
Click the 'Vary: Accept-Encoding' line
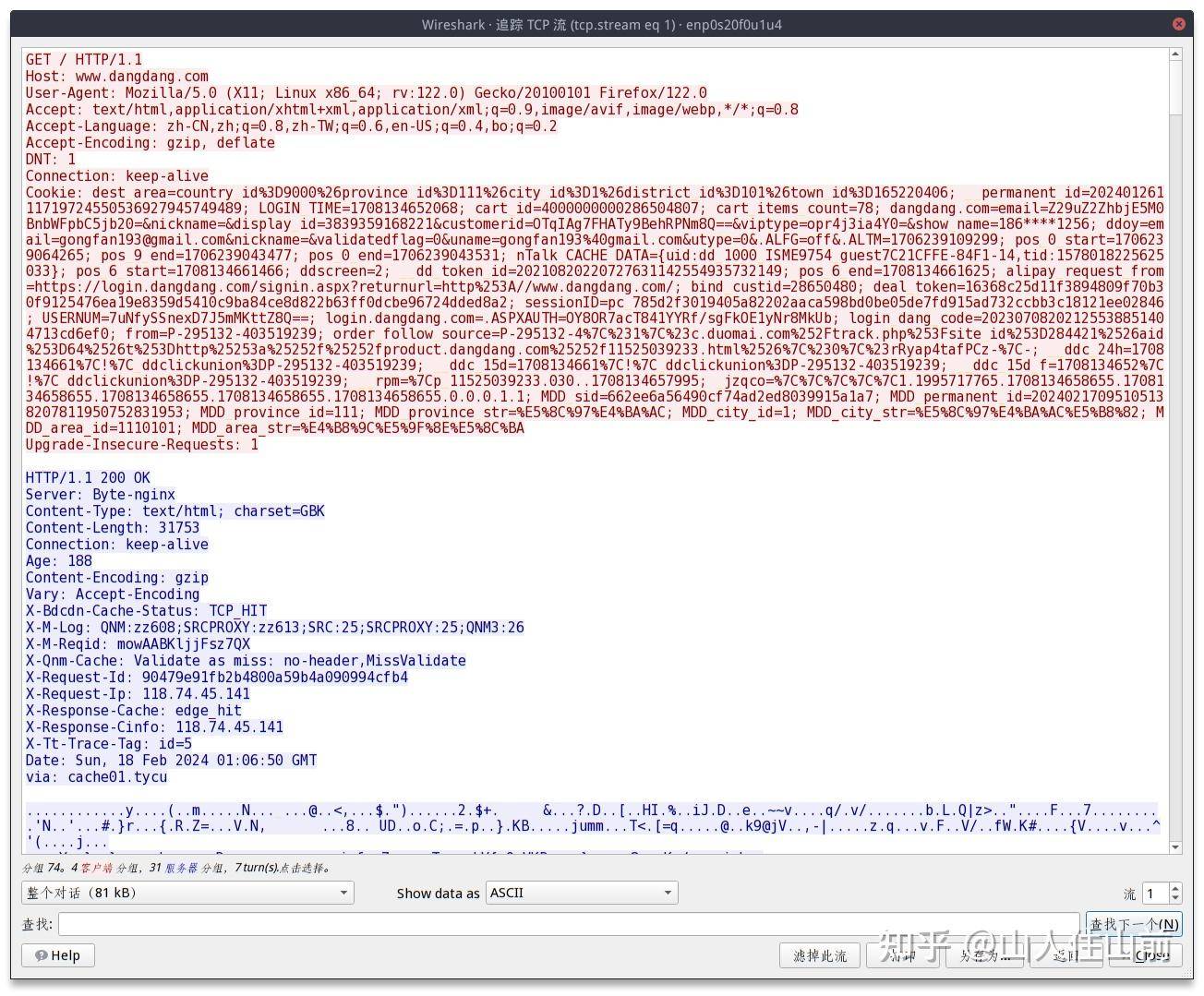tap(113, 594)
